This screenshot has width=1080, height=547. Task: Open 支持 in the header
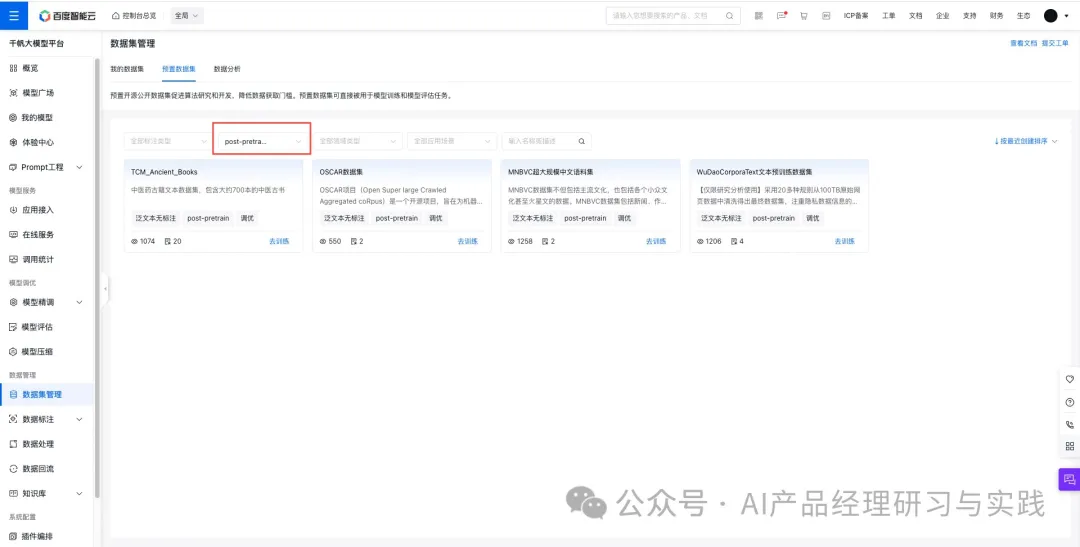[969, 15]
